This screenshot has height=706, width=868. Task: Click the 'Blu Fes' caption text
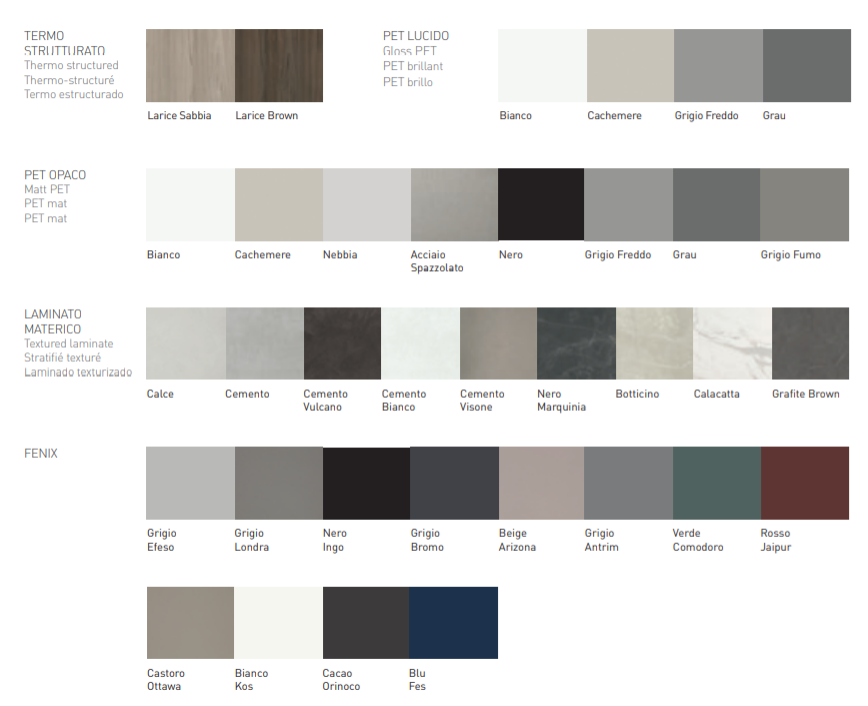(x=417, y=679)
